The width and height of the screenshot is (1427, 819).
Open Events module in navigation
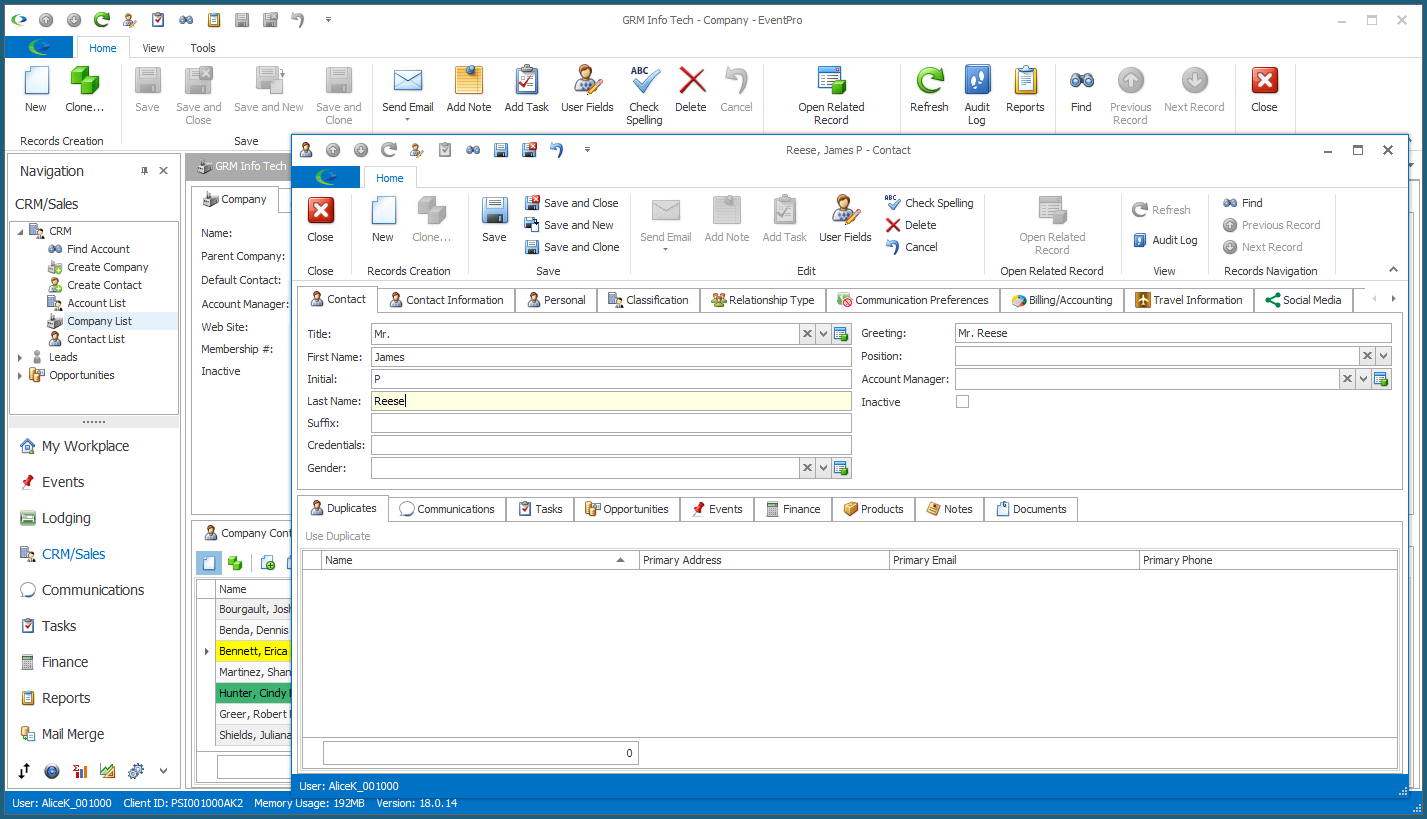[x=63, y=482]
